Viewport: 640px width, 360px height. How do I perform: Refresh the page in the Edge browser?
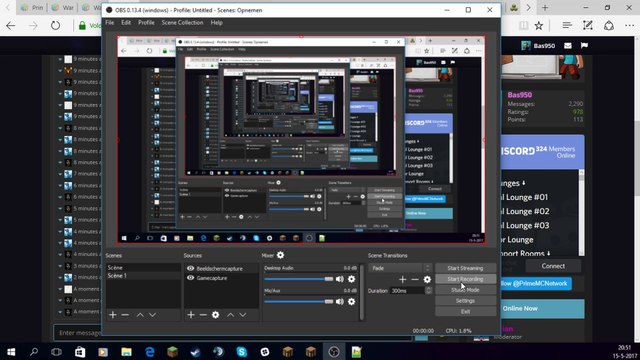(55, 26)
